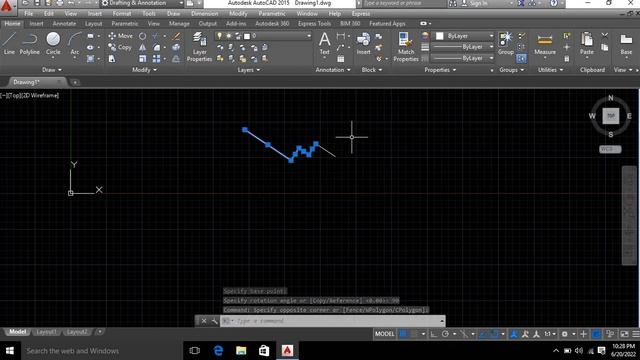Click the WCS label under ViewCube

pos(610,149)
